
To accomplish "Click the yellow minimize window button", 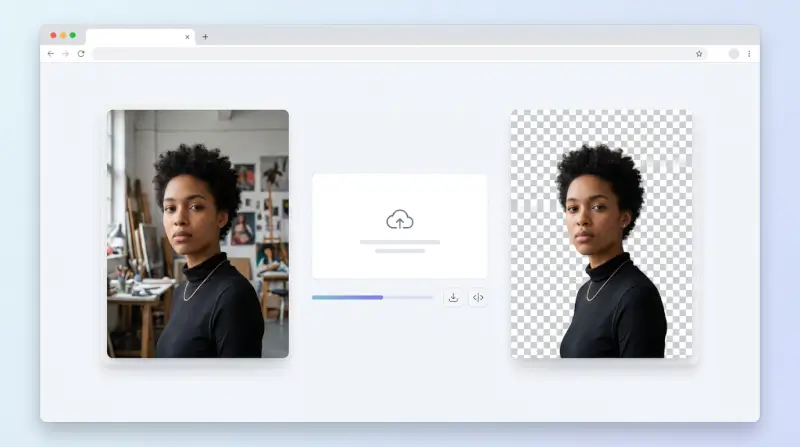I will (x=63, y=35).
